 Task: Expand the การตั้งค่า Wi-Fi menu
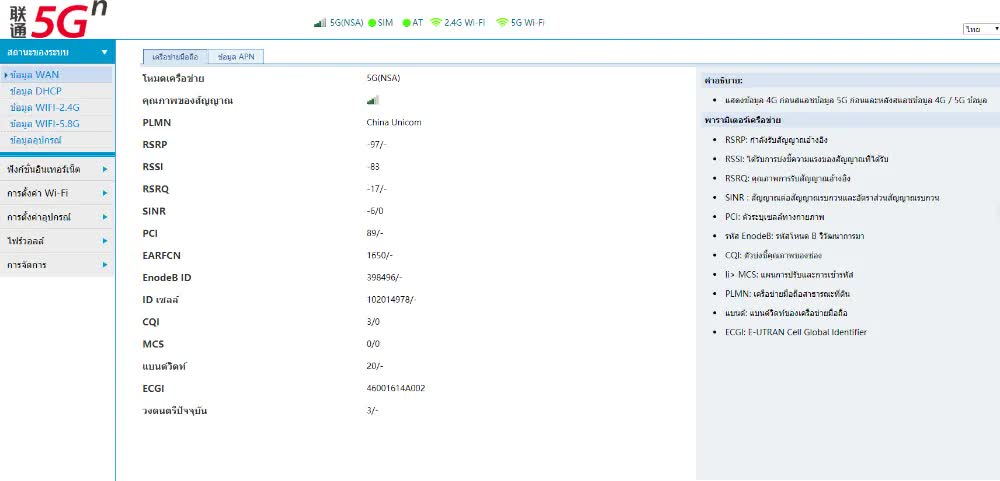pos(57,193)
